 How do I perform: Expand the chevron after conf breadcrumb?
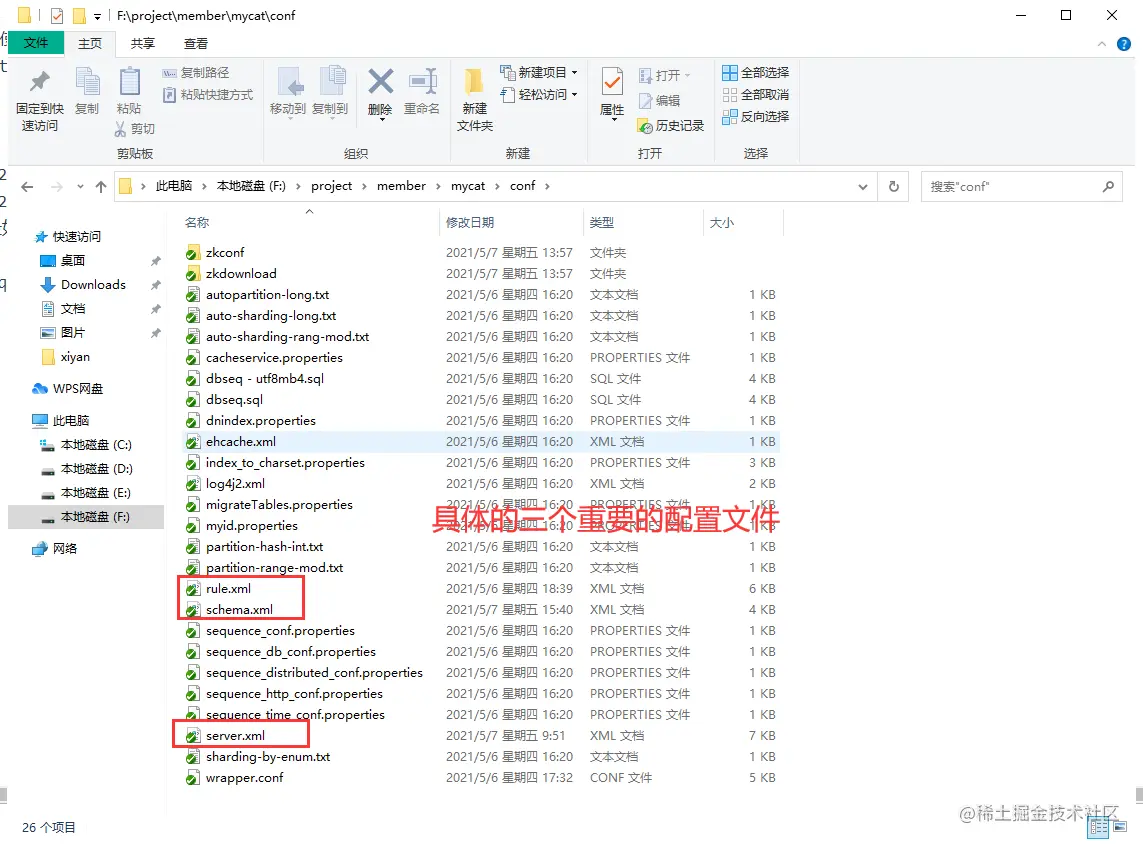click(x=547, y=187)
